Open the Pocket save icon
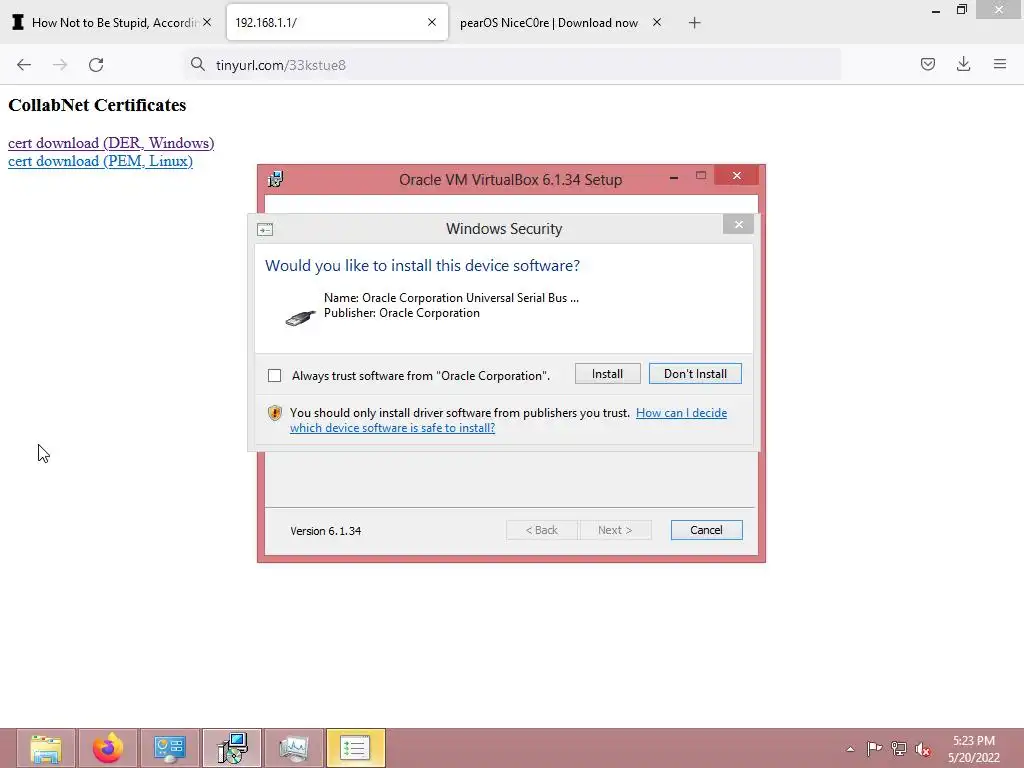1024x768 pixels. (927, 64)
